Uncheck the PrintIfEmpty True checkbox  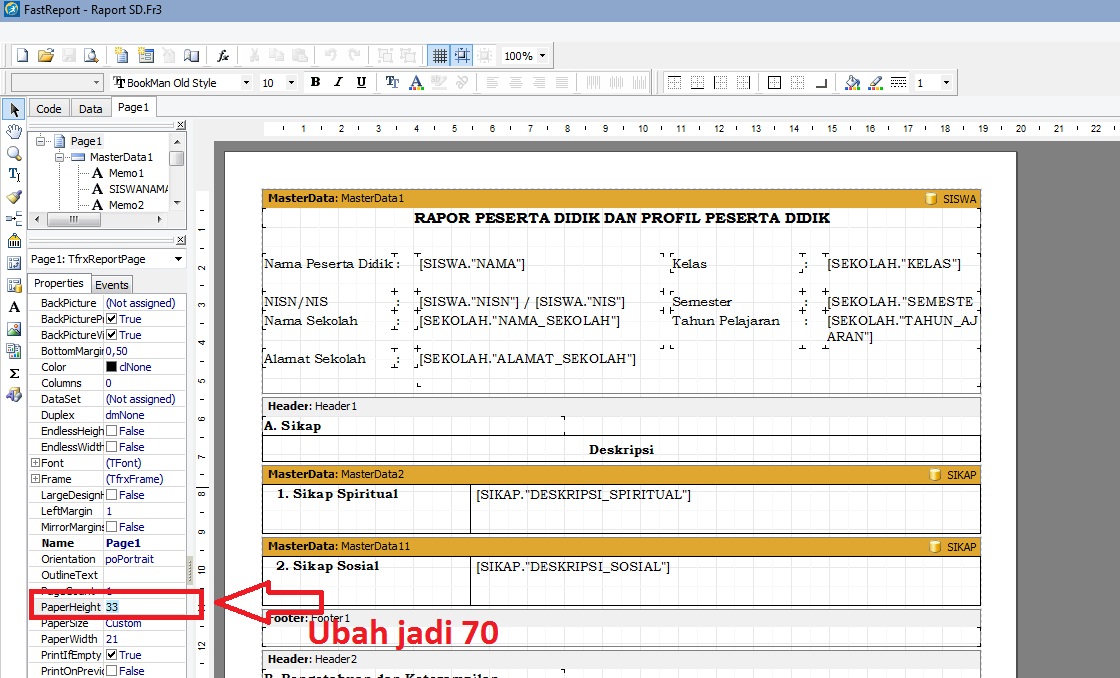click(112, 655)
